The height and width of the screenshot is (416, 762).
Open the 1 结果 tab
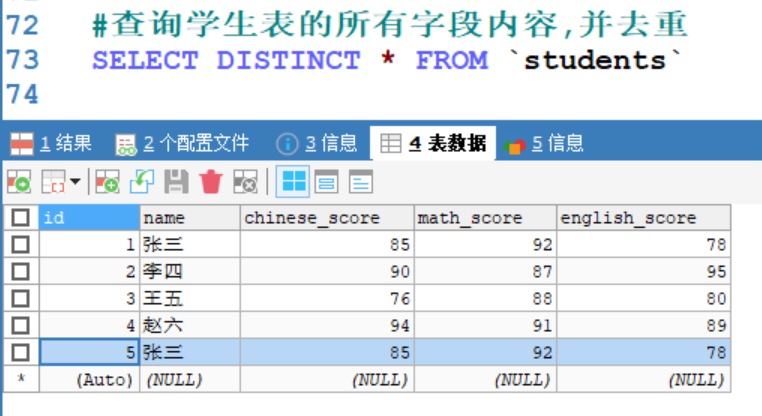click(x=52, y=143)
